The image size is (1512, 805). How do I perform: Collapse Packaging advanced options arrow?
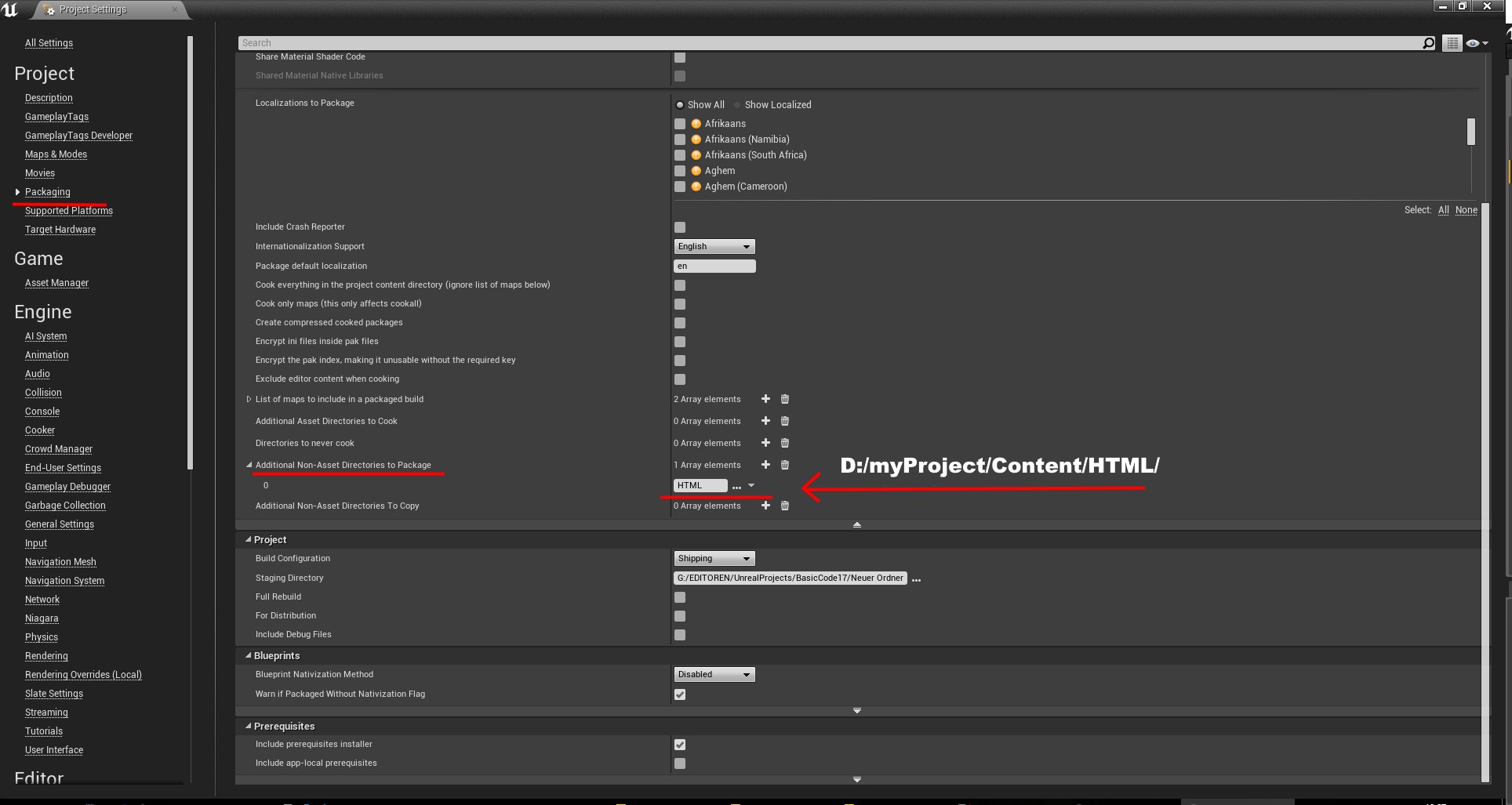[857, 524]
